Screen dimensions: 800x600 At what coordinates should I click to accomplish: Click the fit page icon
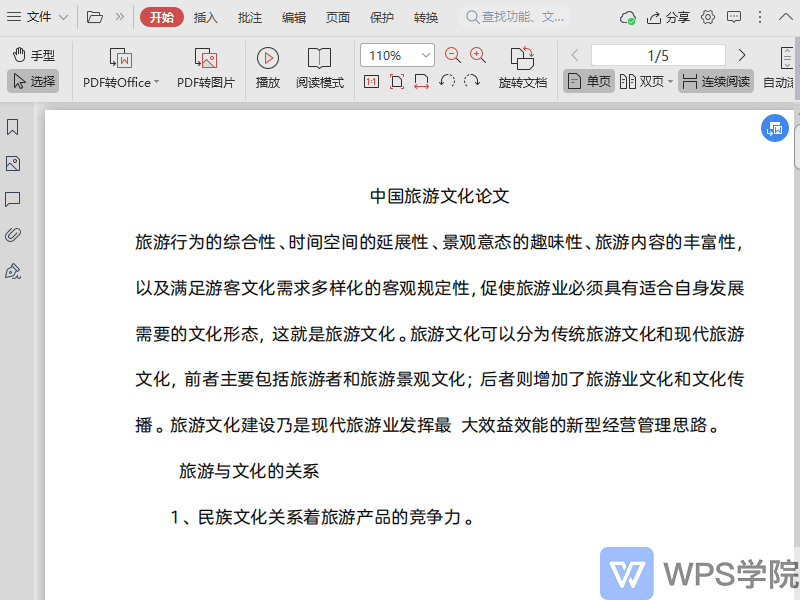pos(397,82)
